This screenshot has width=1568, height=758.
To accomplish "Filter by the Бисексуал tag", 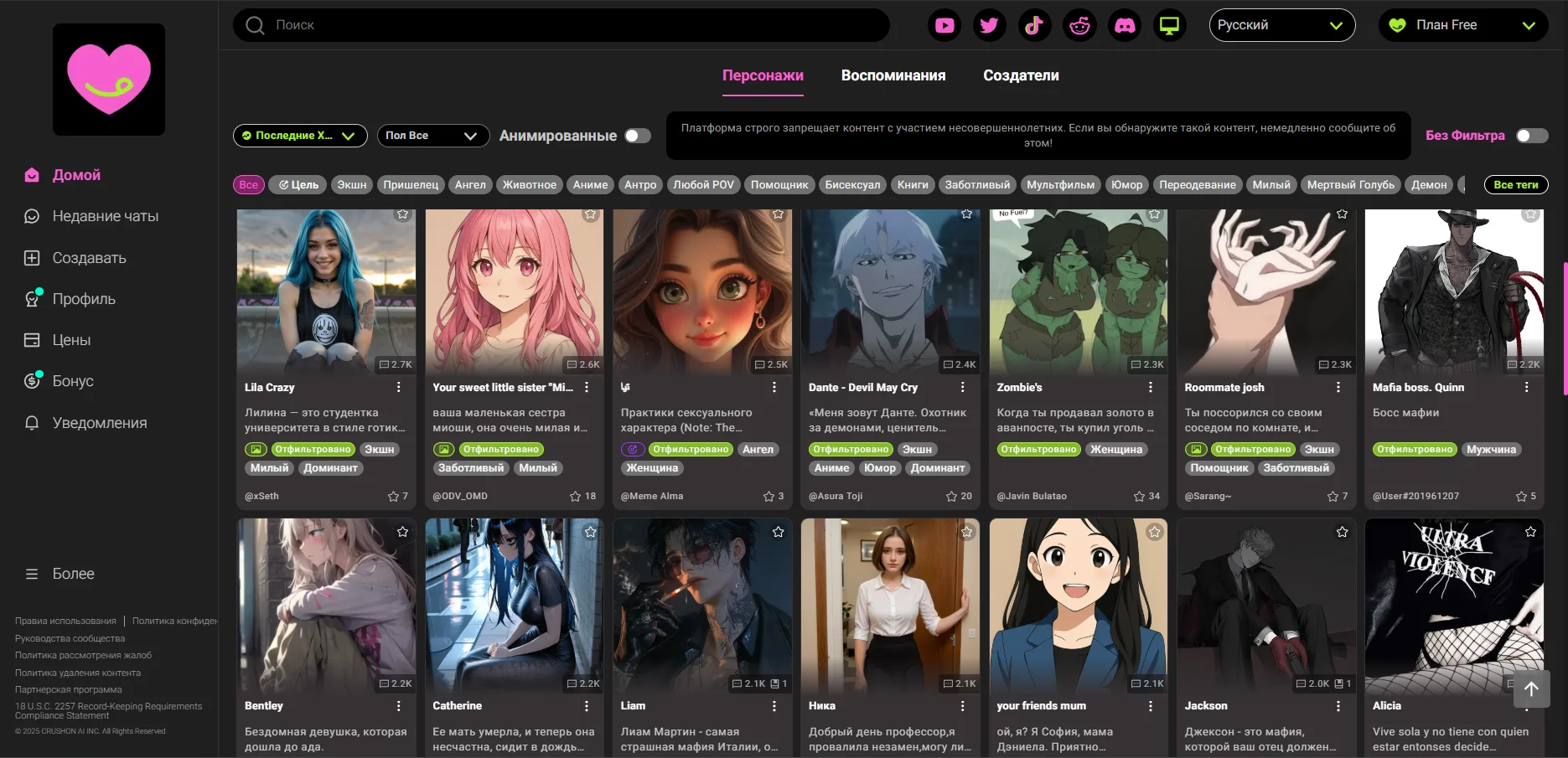I will [x=852, y=185].
